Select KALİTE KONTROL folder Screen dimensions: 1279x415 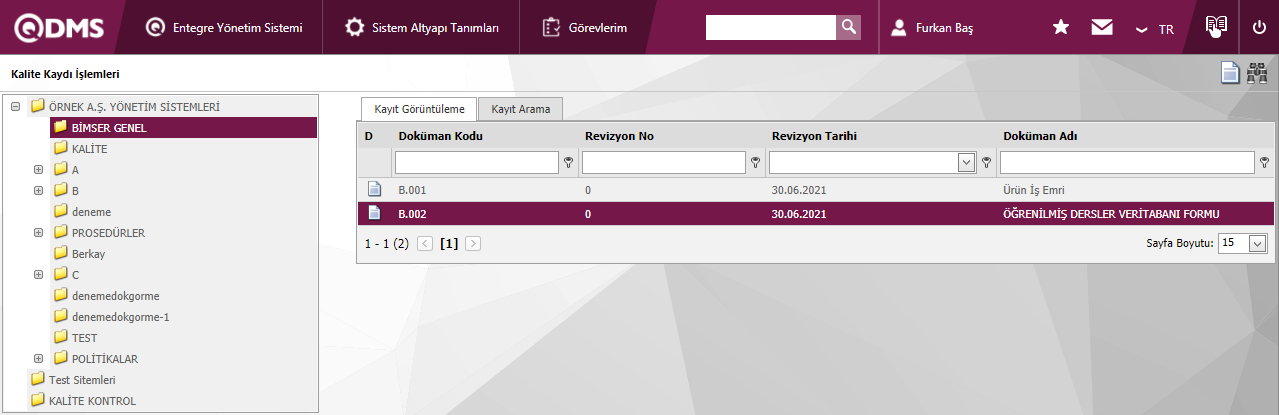(92, 401)
